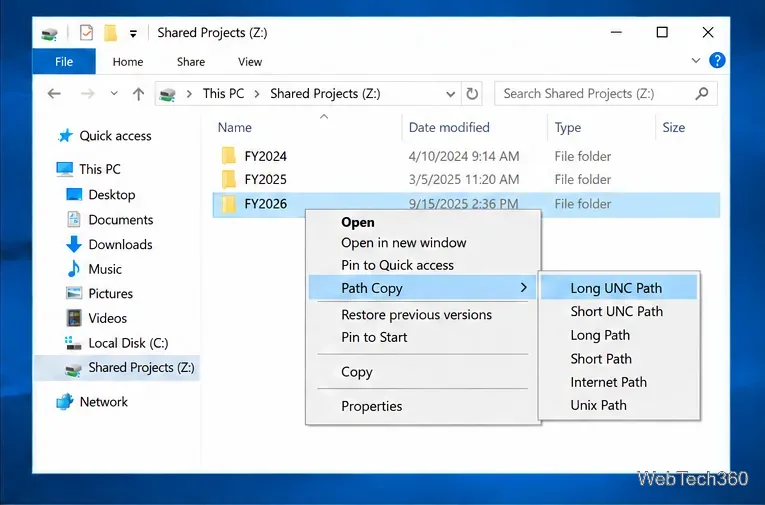Image resolution: width=765 pixels, height=505 pixels.
Task: Go forward with the right arrow
Action: point(88,93)
